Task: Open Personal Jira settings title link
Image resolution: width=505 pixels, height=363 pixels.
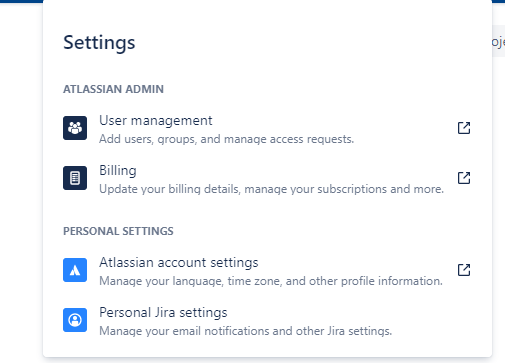Action: tap(163, 313)
